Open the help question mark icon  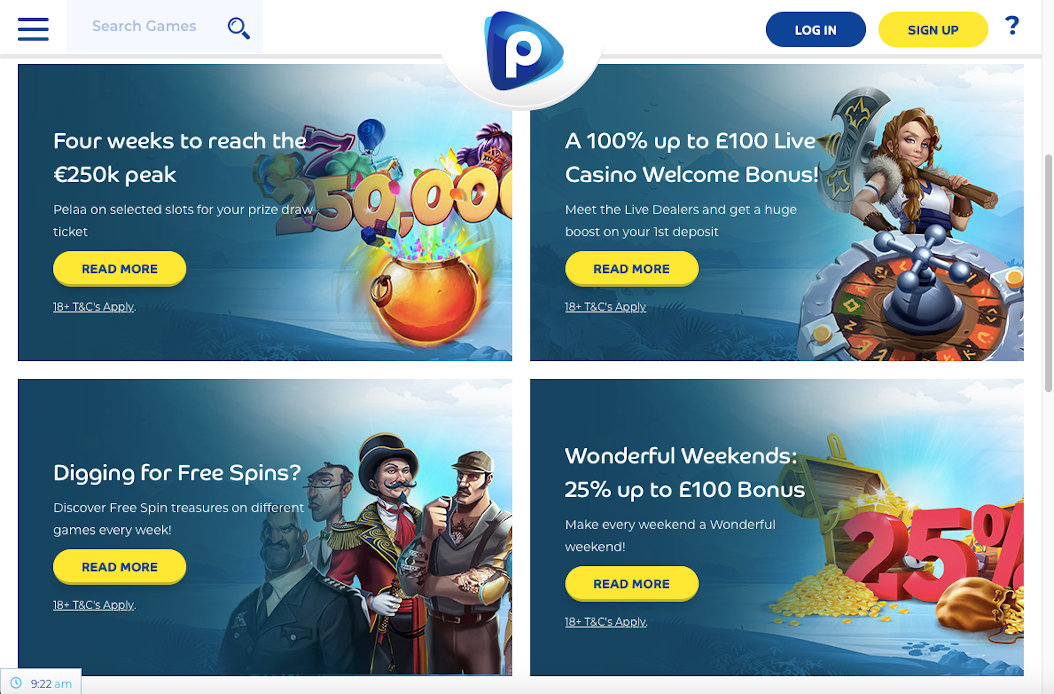1012,26
